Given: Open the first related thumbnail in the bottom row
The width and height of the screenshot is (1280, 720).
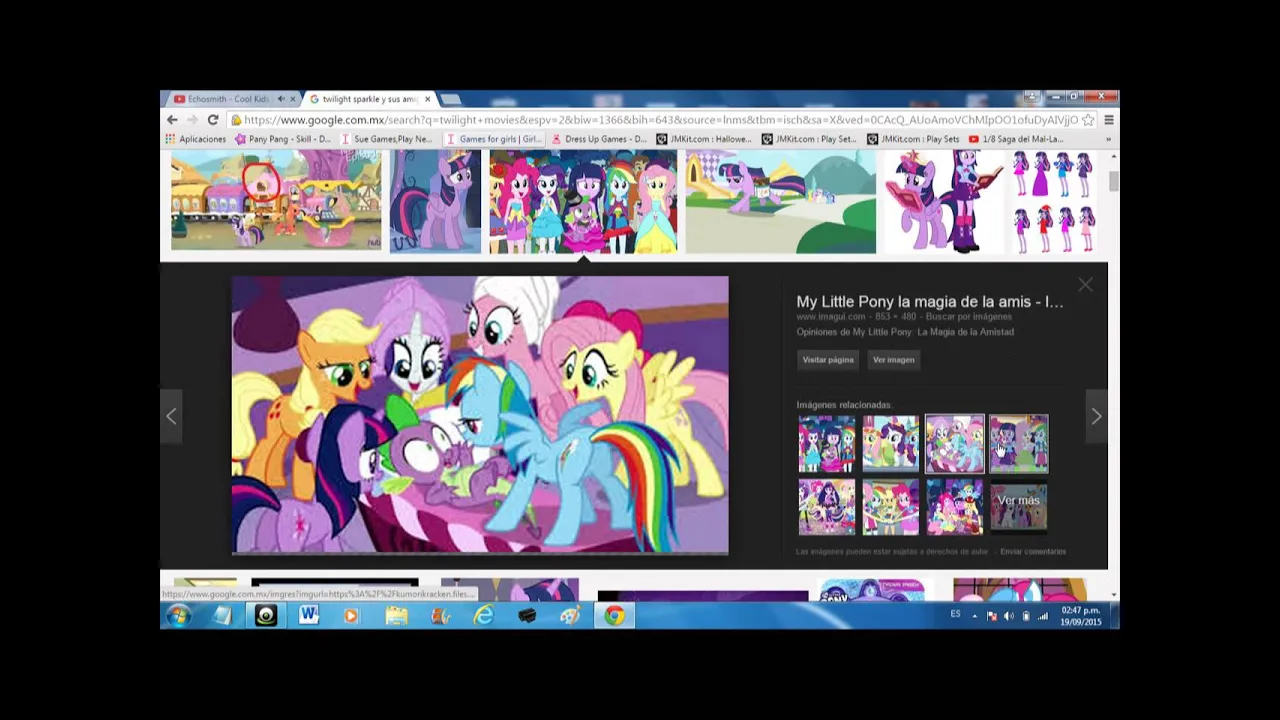Looking at the screenshot, I should (x=827, y=506).
